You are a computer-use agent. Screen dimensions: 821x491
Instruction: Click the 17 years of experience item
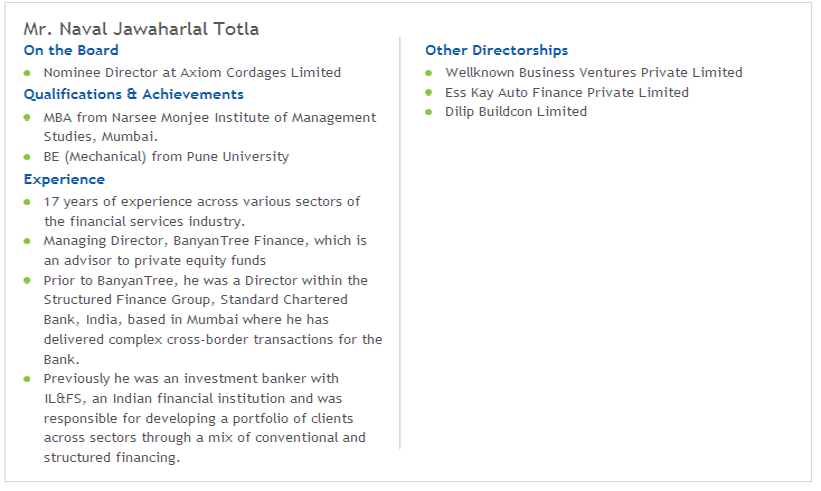point(202,211)
